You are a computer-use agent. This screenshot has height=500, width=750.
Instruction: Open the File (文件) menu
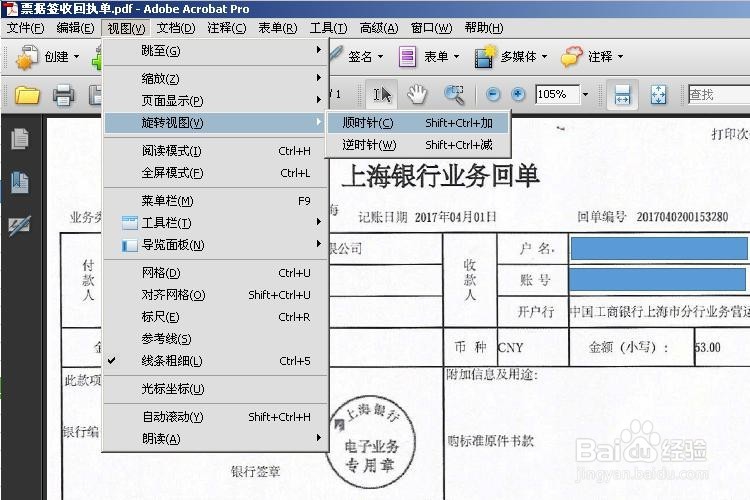pyautogui.click(x=25, y=28)
